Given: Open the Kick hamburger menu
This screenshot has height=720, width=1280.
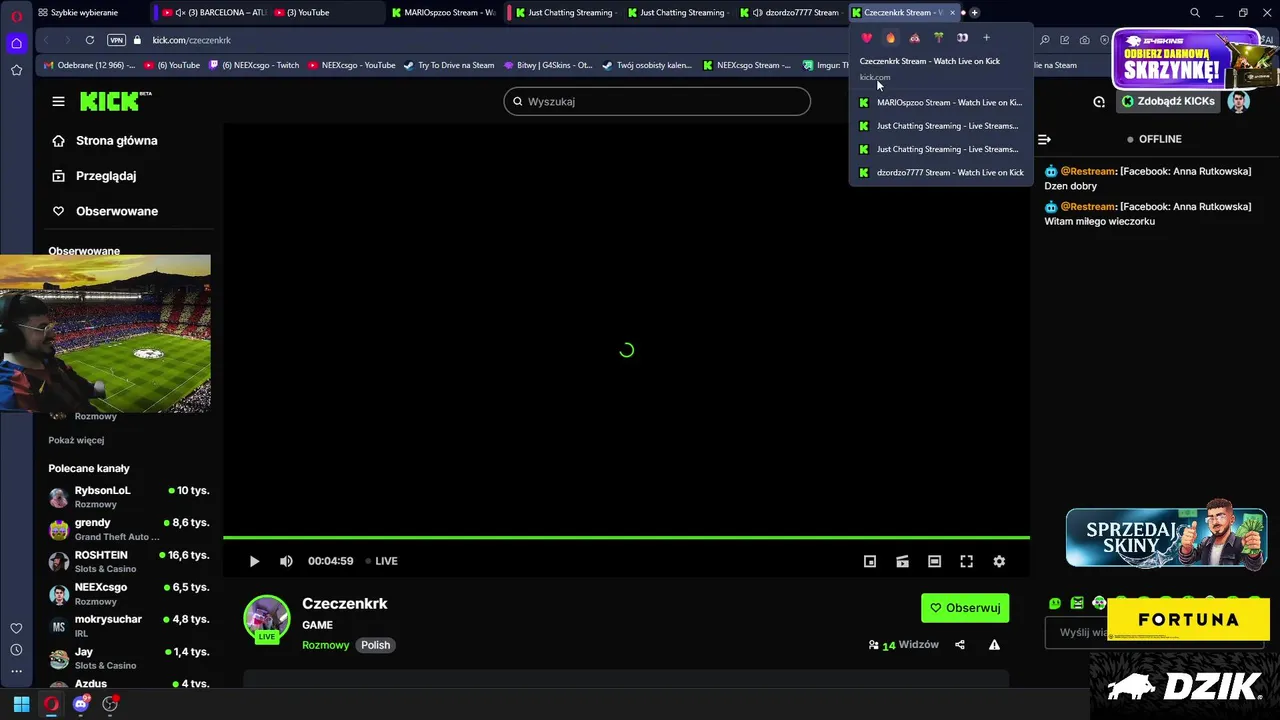Looking at the screenshot, I should click(58, 101).
